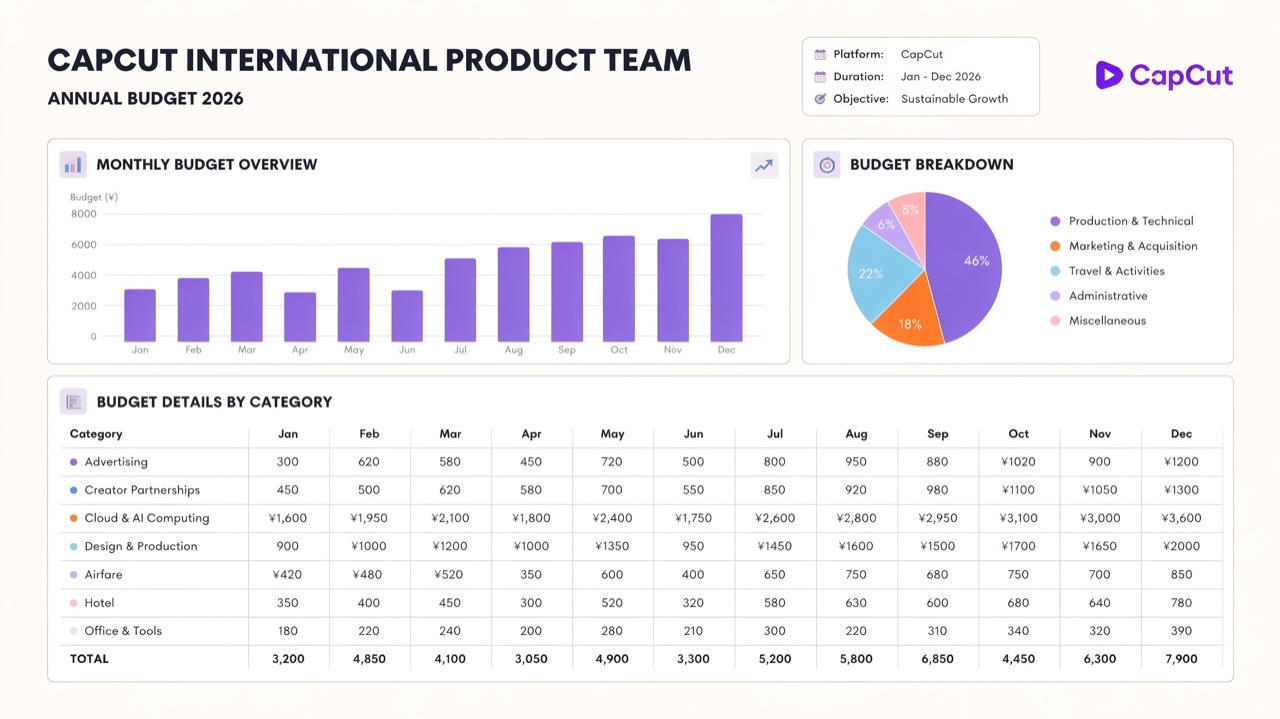Click the calendar icon next to Platform
The image size is (1280, 719).
821,55
